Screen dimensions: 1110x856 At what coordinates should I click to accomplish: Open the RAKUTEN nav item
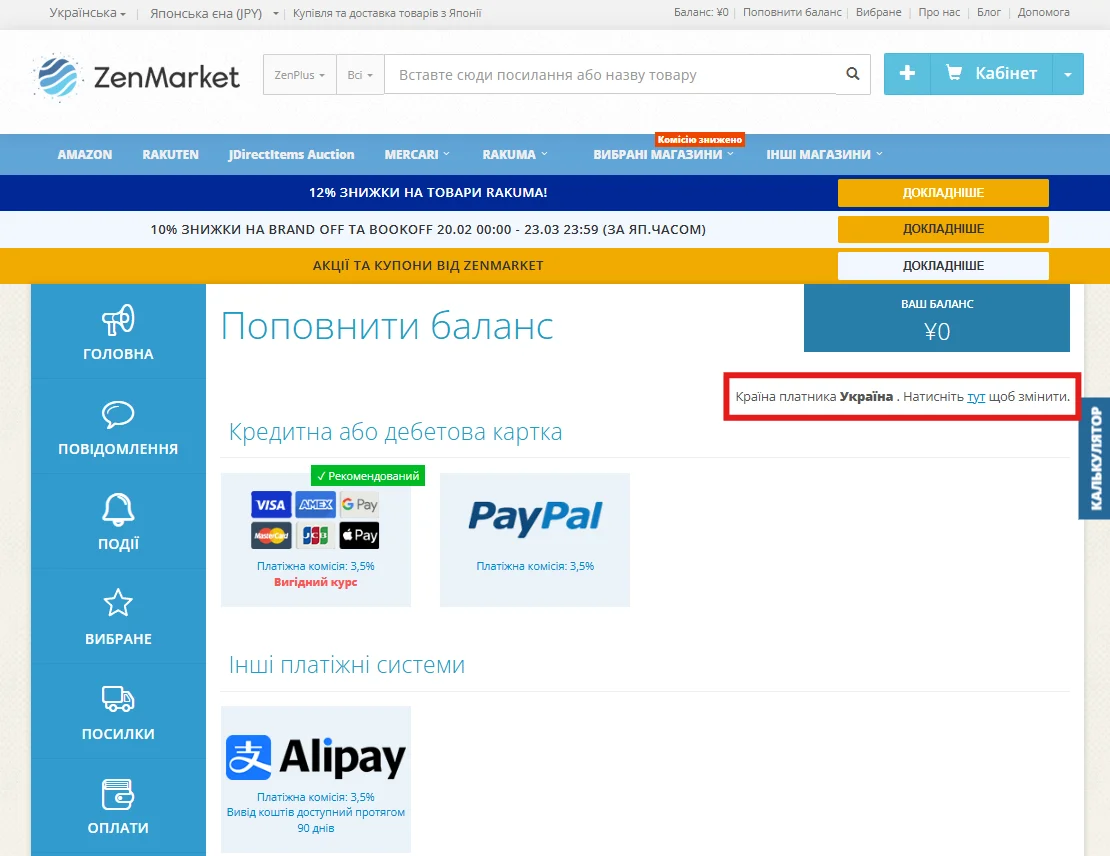(171, 154)
